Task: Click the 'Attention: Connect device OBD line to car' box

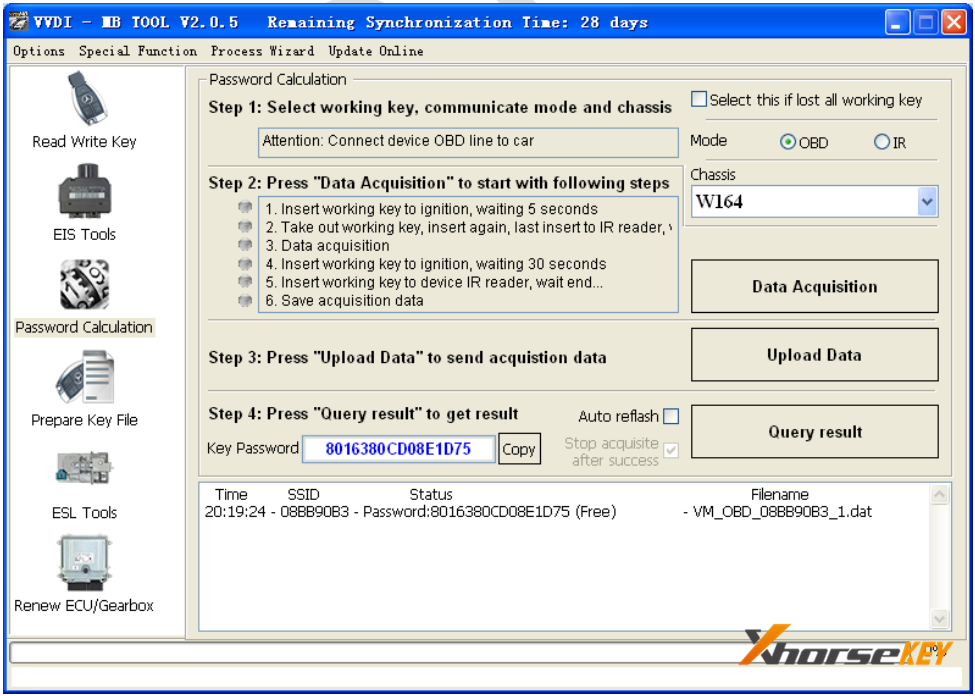Action: [x=468, y=142]
